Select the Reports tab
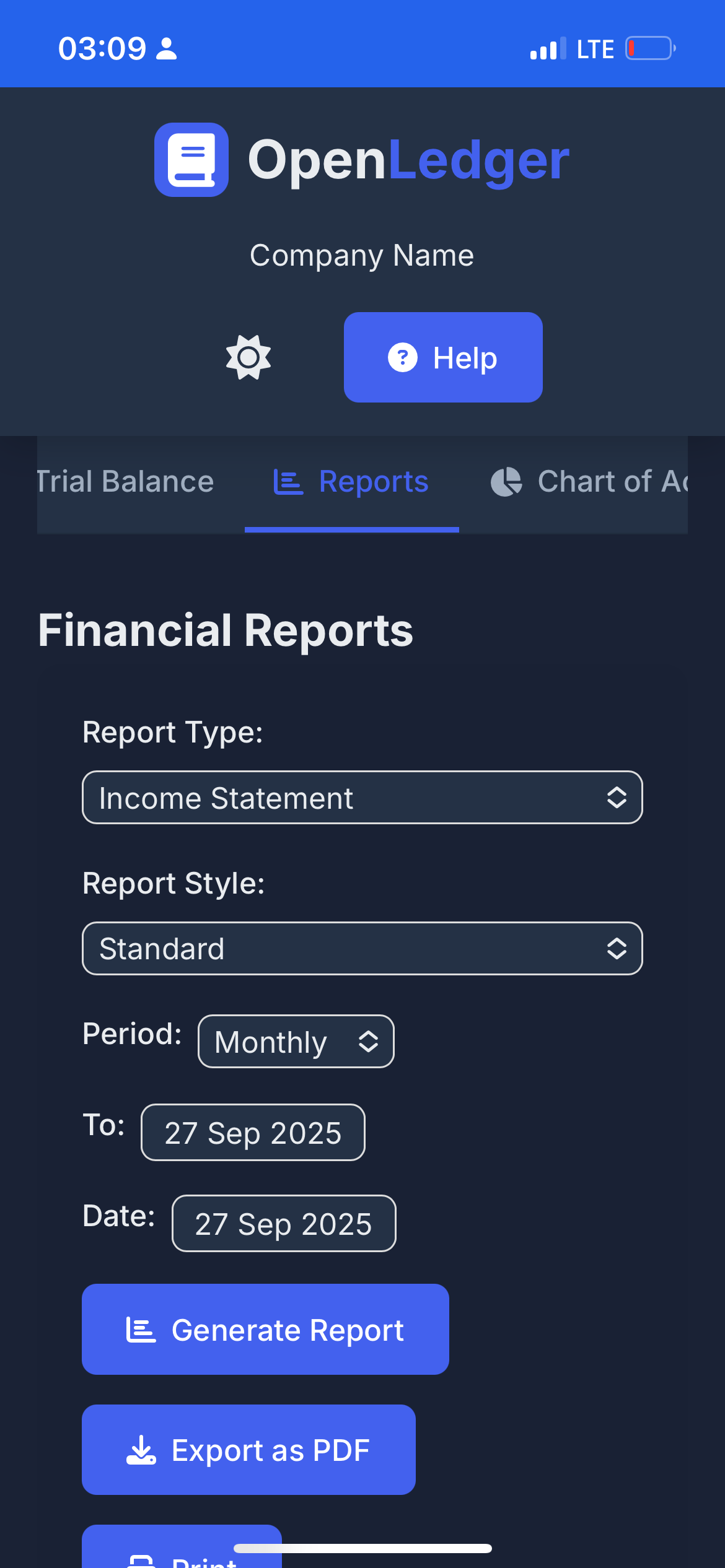Image resolution: width=725 pixels, height=1568 pixels. pyautogui.click(x=352, y=482)
